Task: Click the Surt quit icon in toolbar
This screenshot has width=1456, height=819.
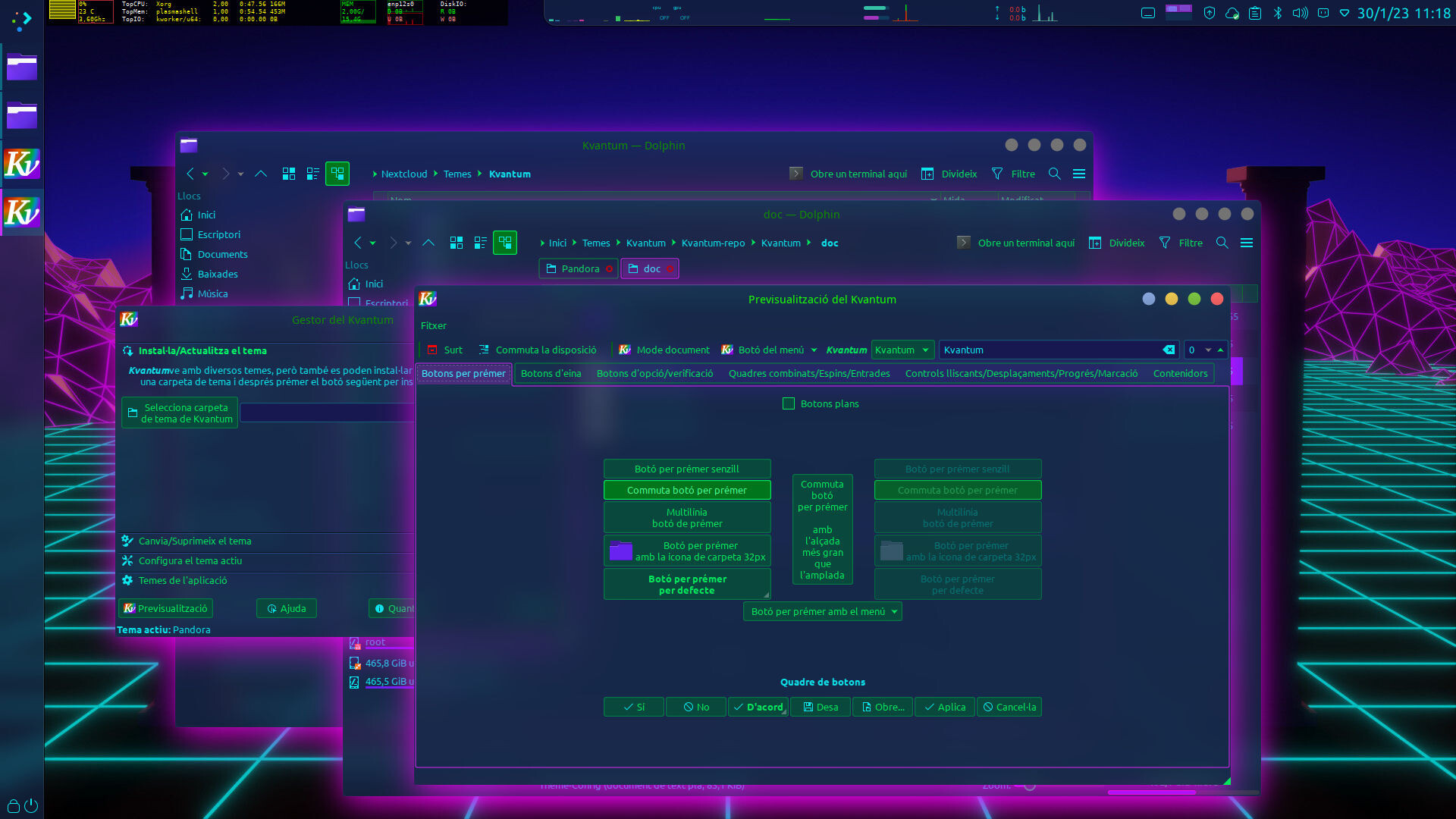Action: 432,350
